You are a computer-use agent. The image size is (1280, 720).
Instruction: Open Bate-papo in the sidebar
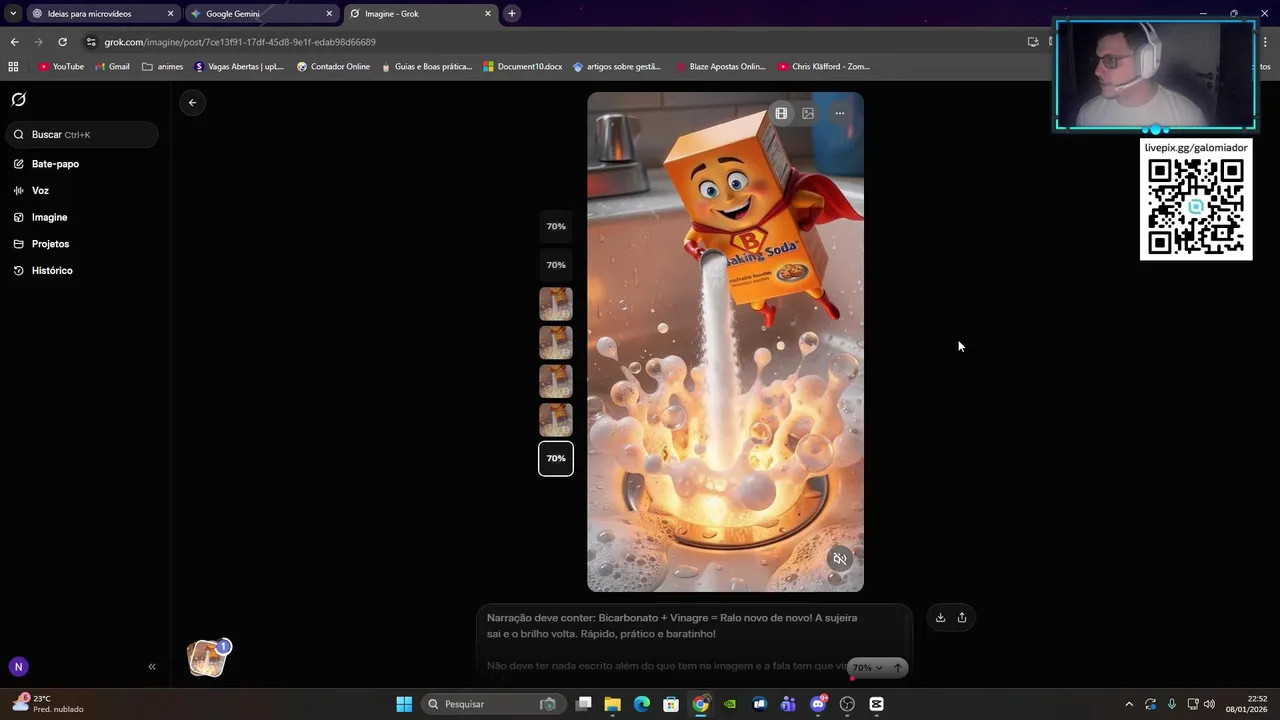[x=55, y=164]
